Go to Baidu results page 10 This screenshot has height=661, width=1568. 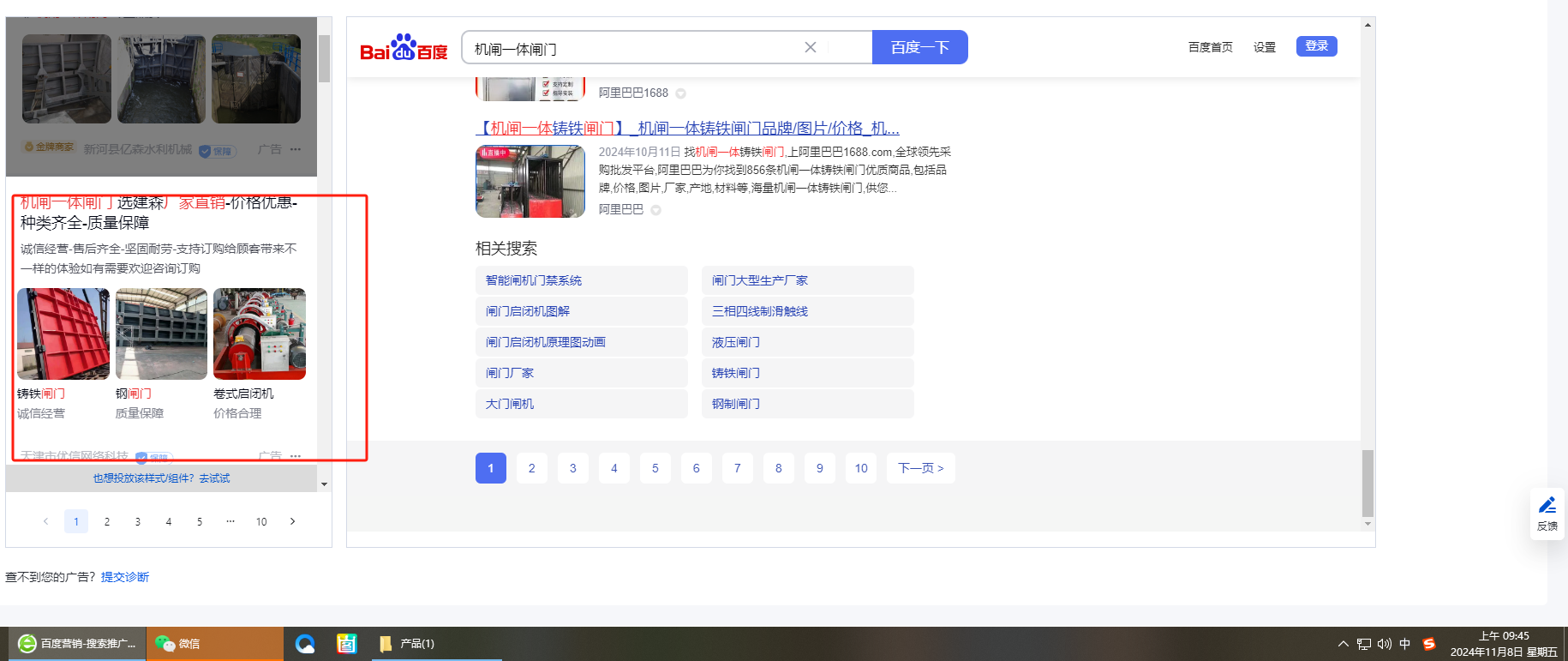coord(861,468)
